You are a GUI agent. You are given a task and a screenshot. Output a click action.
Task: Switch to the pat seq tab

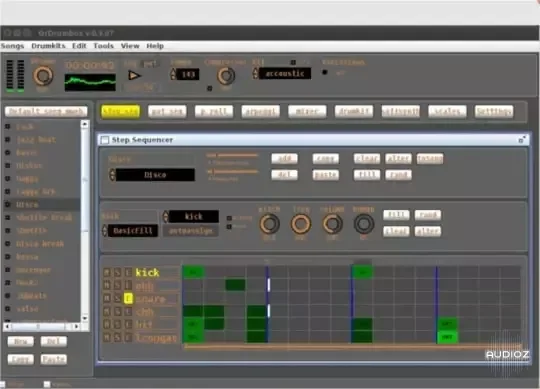point(167,112)
